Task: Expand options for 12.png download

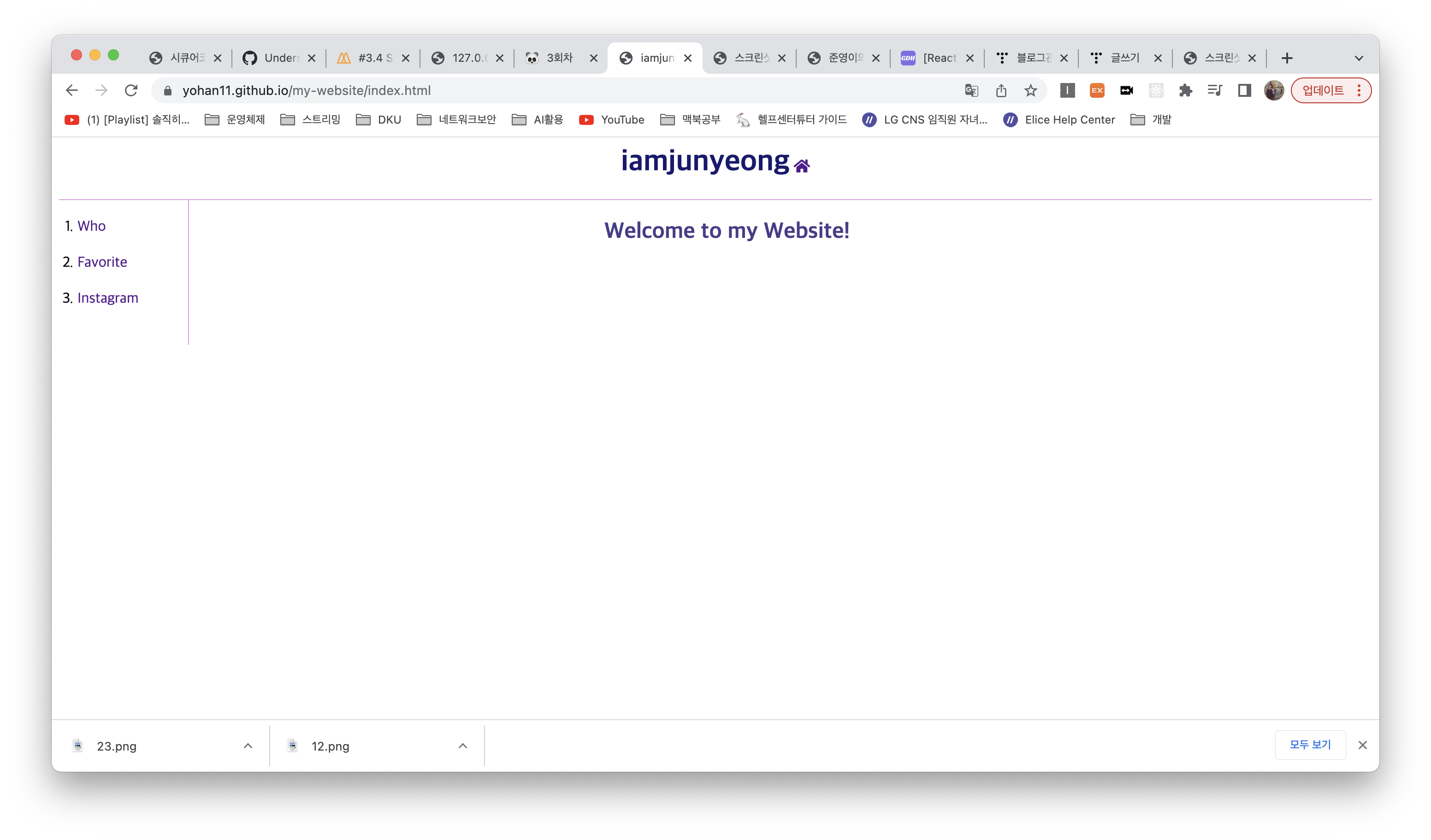Action: pos(462,746)
